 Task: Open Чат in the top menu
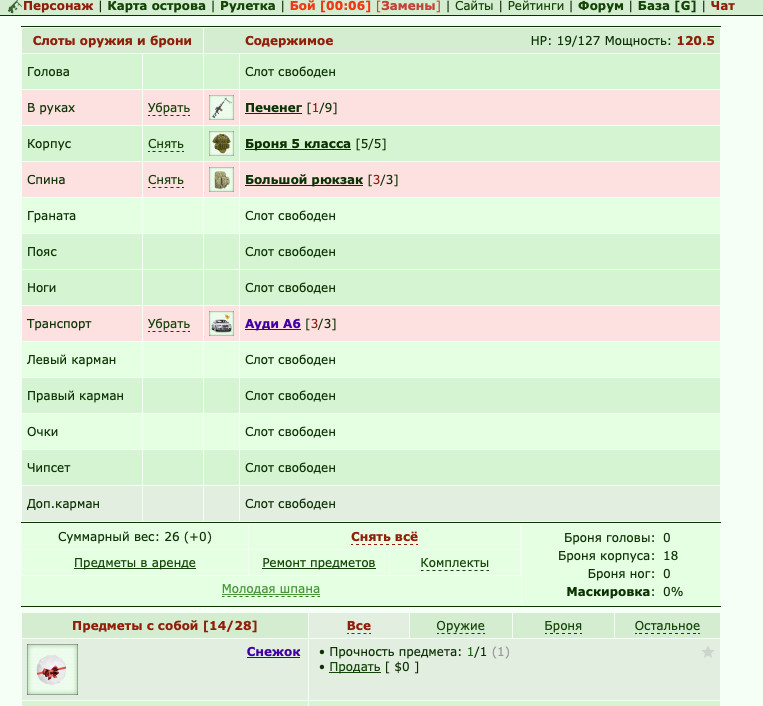[x=723, y=6]
